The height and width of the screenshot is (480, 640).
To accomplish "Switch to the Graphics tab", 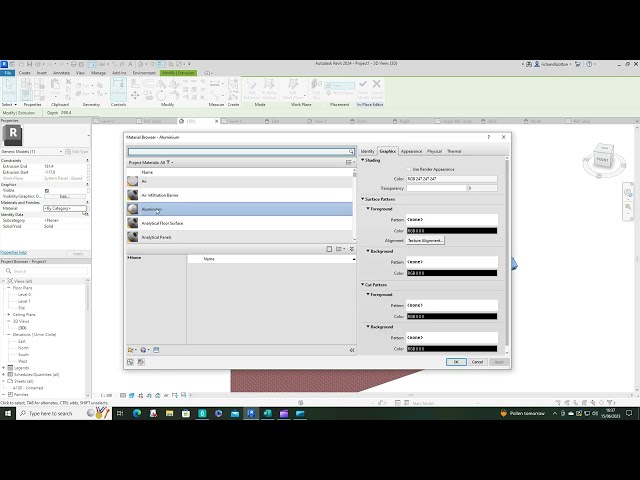I will click(387, 151).
